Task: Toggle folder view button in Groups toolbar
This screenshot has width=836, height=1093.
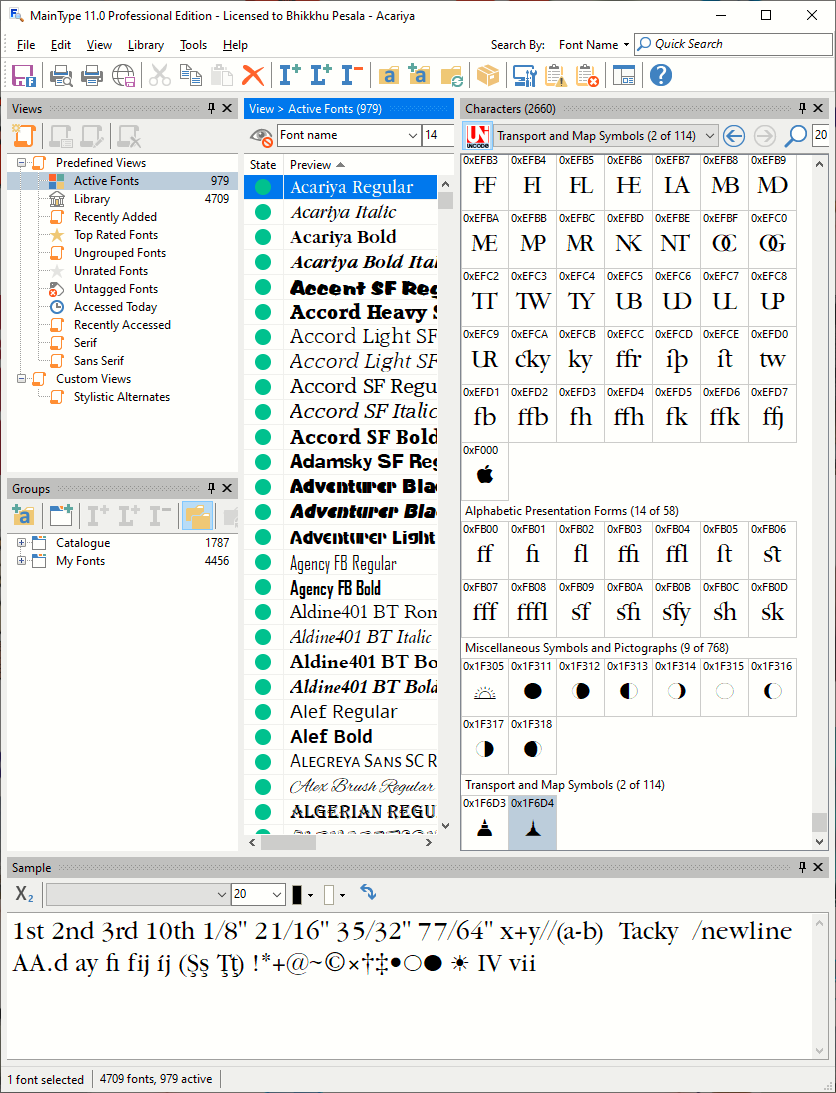Action: click(x=197, y=516)
